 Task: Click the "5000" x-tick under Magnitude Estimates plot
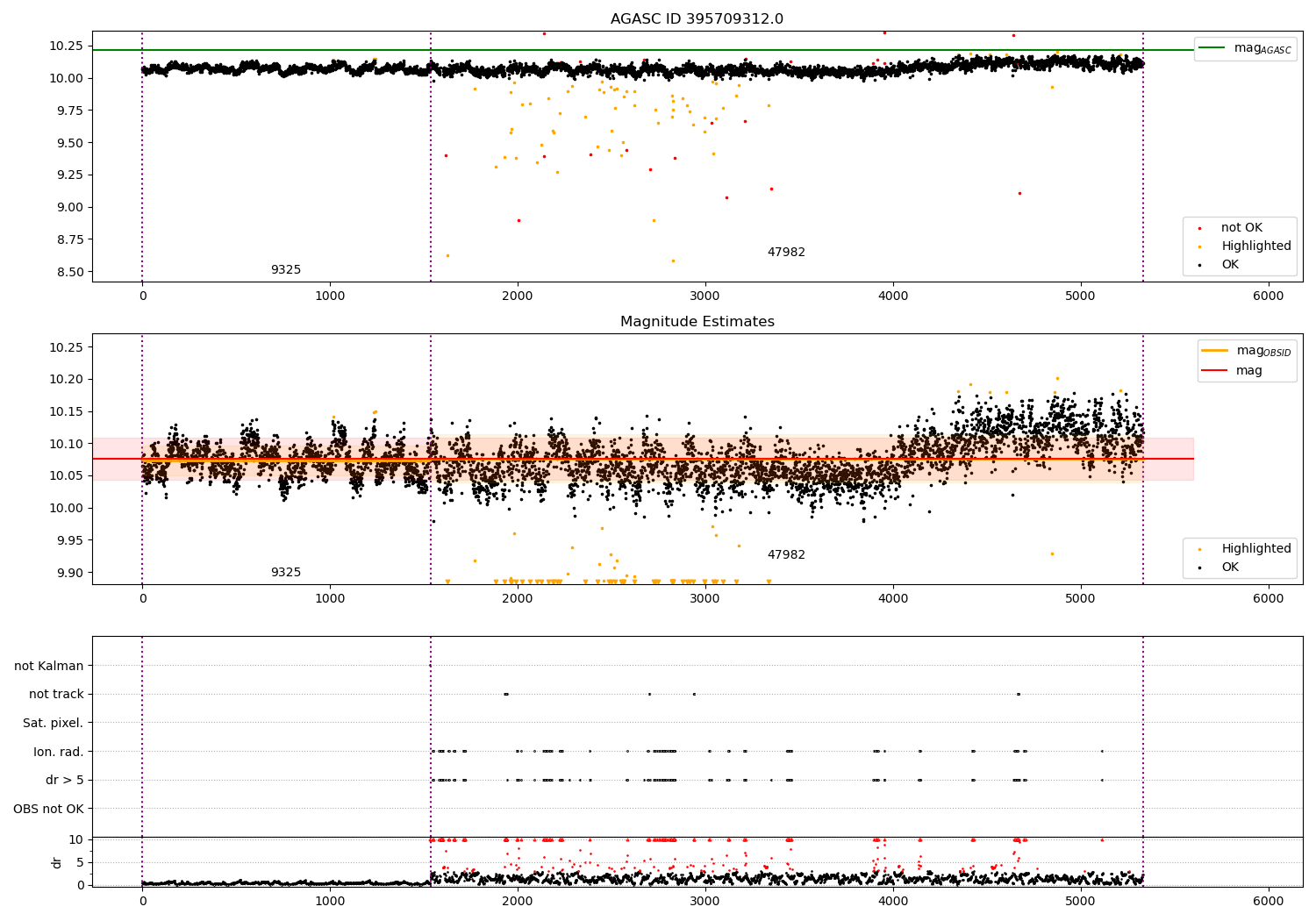pyautogui.click(x=1081, y=599)
